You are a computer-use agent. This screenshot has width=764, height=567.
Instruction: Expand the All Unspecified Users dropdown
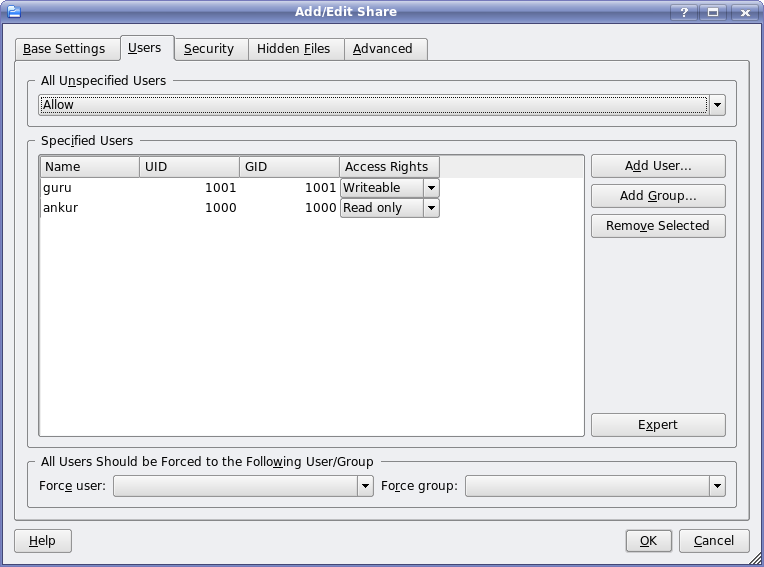pos(716,105)
